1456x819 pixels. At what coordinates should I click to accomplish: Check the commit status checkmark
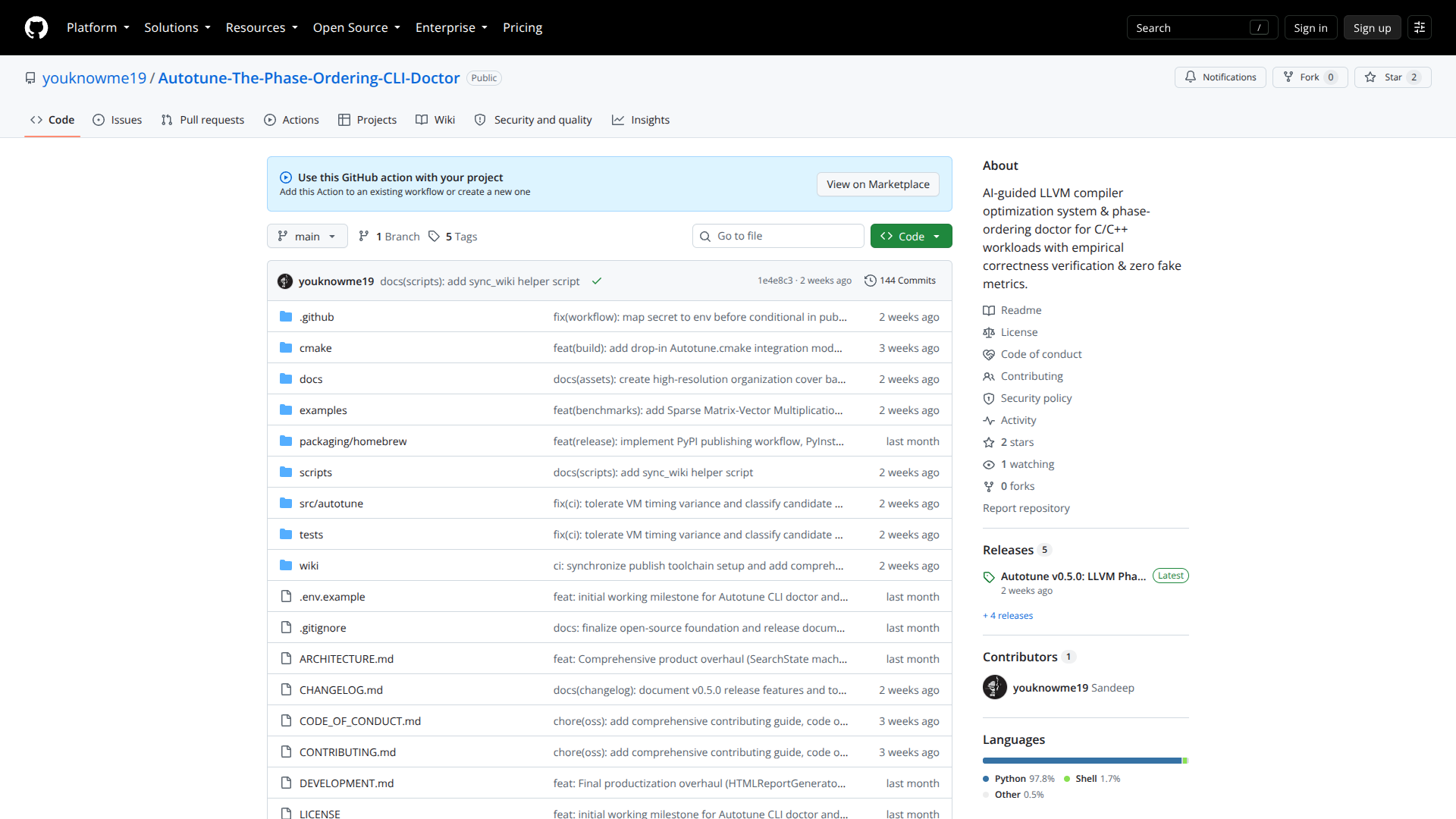pos(597,281)
